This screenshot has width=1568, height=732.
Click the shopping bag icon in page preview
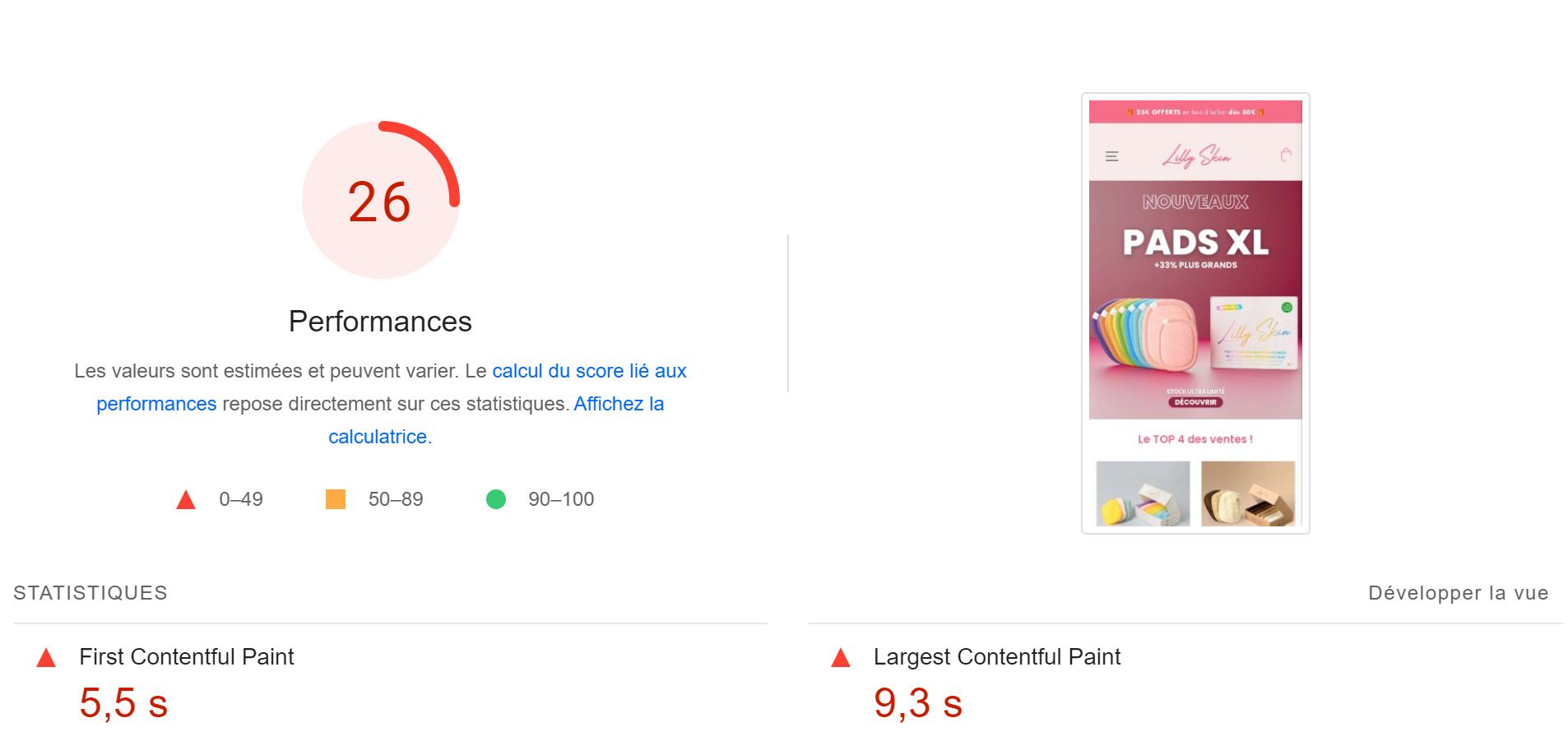[1286, 155]
